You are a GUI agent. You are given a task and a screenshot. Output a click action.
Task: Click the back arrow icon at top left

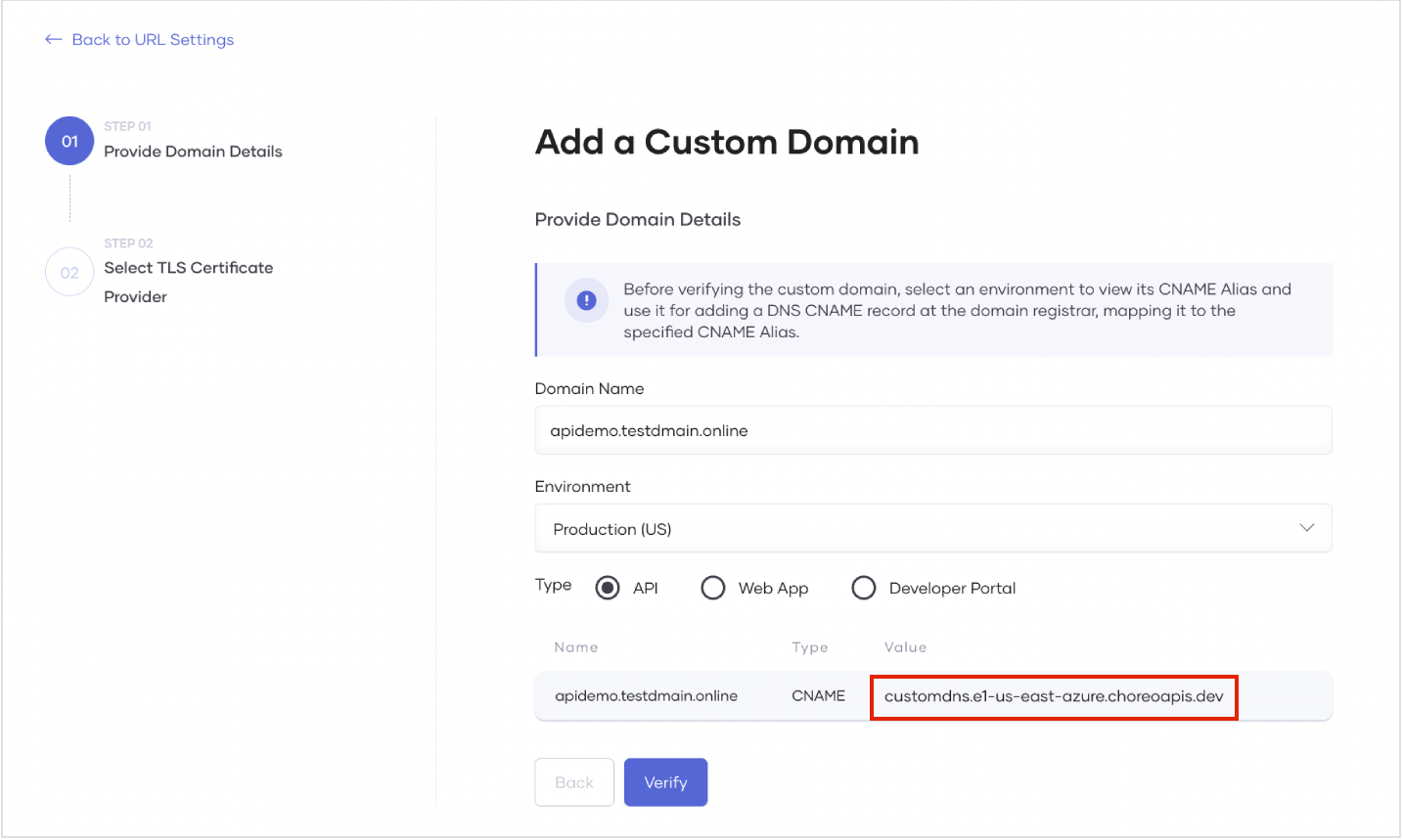tap(54, 40)
